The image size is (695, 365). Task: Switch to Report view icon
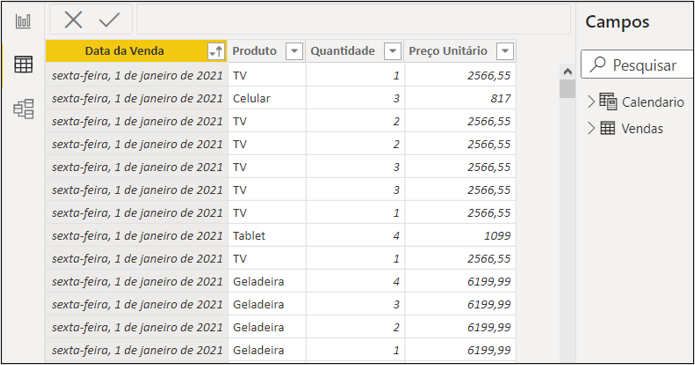point(23,21)
